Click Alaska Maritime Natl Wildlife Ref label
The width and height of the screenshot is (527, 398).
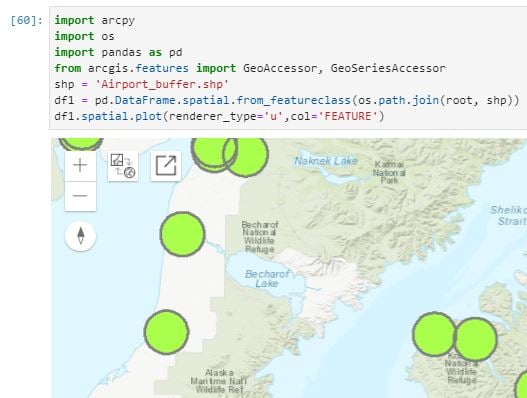pyautogui.click(x=219, y=381)
